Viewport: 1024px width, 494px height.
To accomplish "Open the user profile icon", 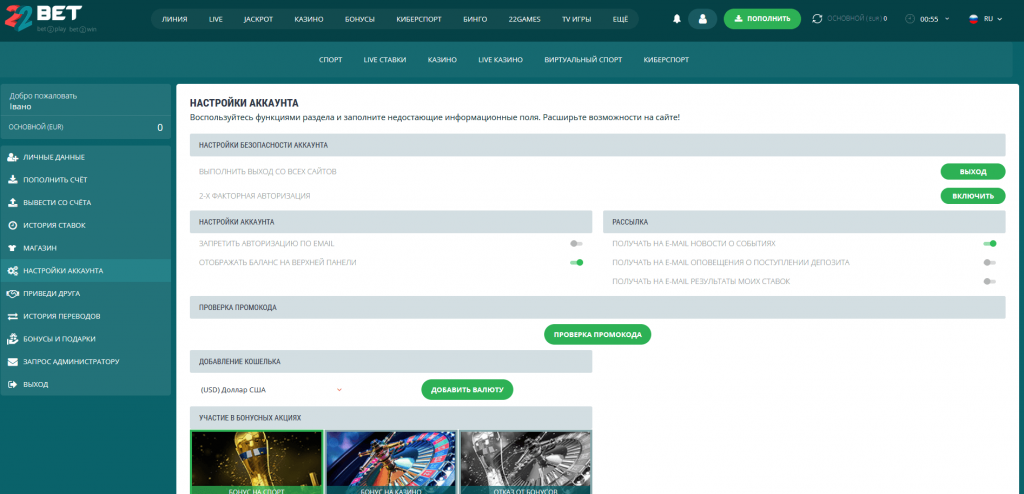I will coord(702,18).
